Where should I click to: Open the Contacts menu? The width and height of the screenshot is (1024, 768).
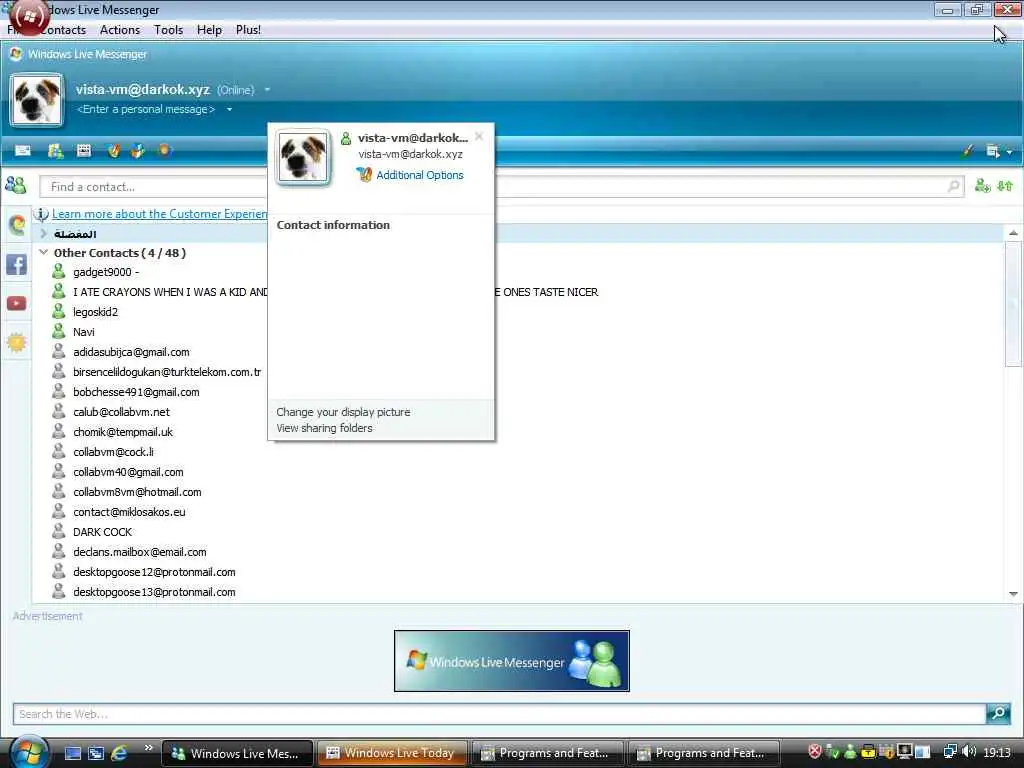pos(63,30)
